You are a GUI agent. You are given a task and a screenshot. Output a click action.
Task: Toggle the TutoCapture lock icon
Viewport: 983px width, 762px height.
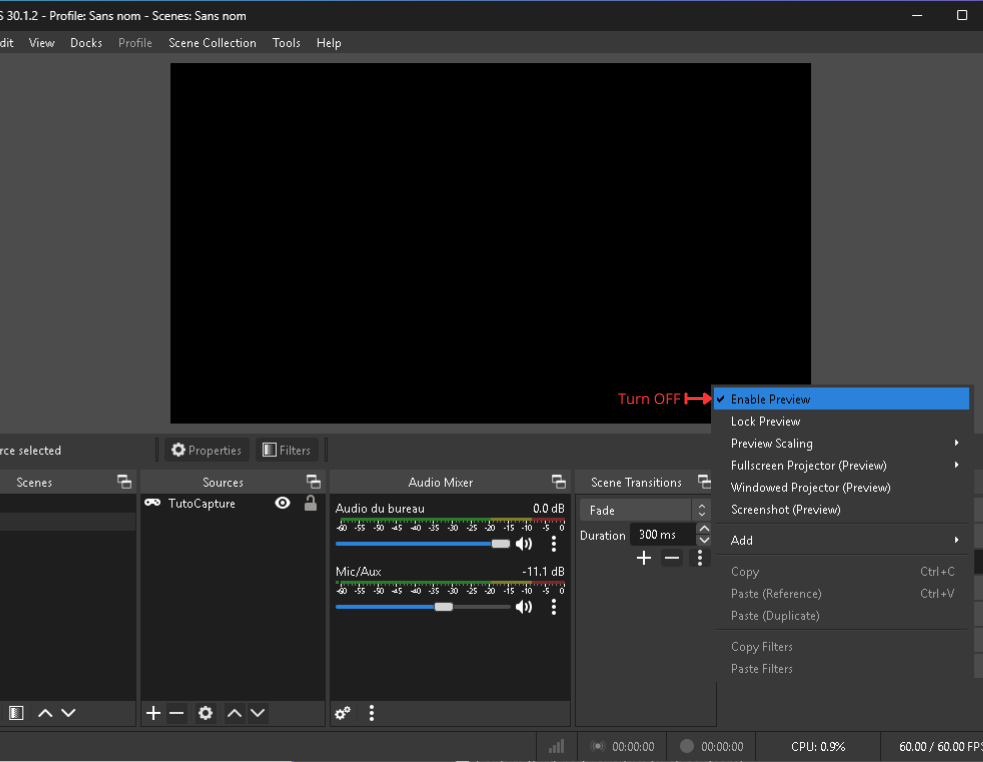[310, 503]
